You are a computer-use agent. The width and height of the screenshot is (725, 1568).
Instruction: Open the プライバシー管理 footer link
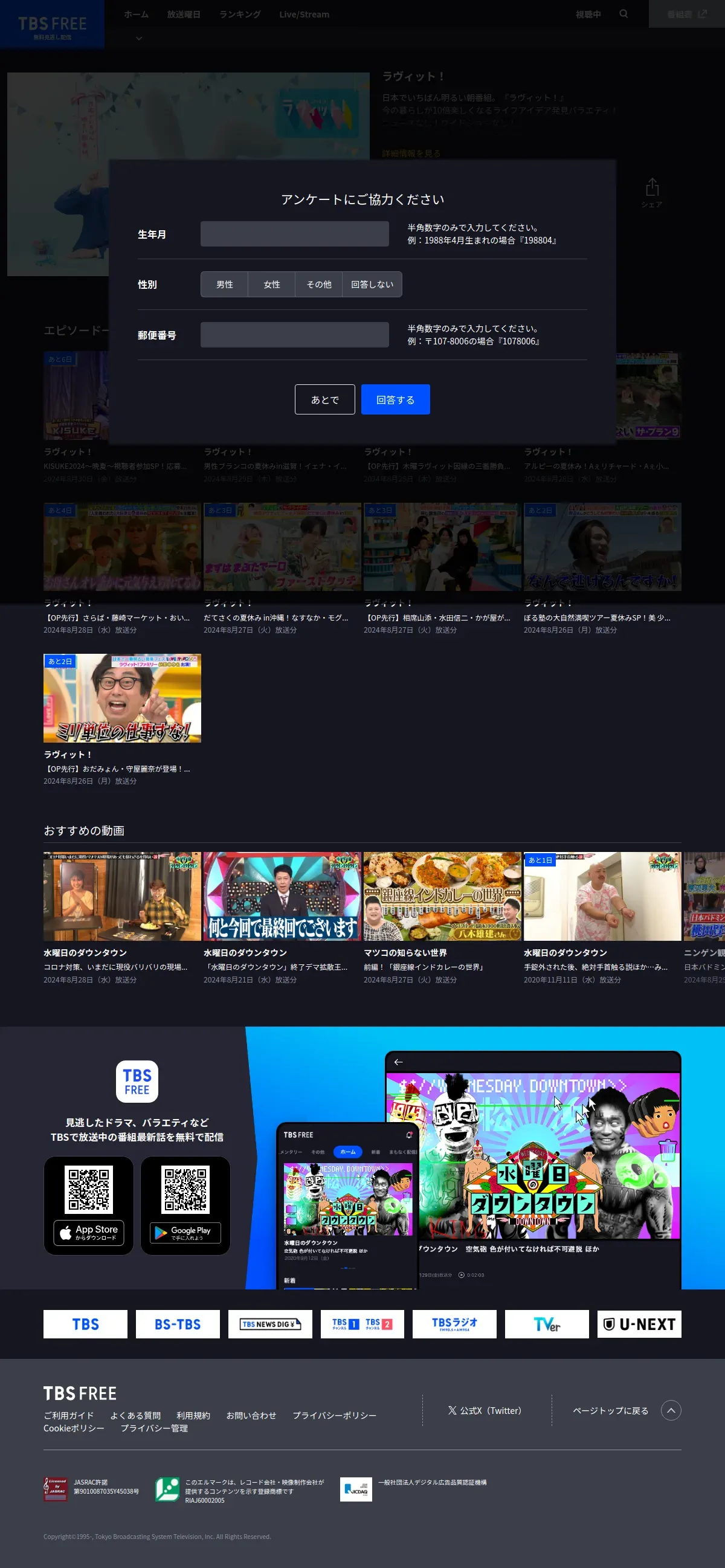(x=154, y=1428)
